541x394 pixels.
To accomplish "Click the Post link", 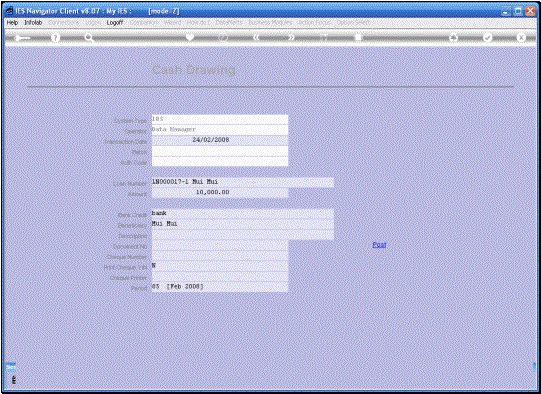I will (379, 245).
